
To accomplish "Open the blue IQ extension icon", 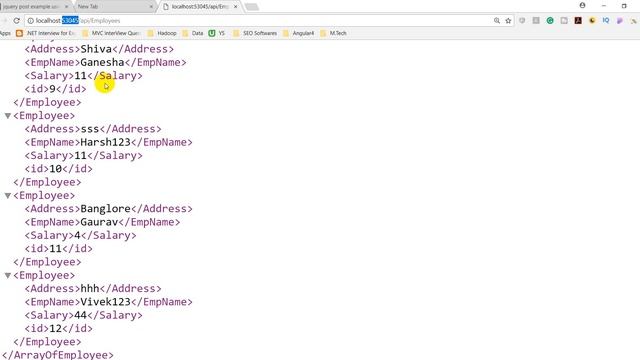I will click(x=606, y=20).
